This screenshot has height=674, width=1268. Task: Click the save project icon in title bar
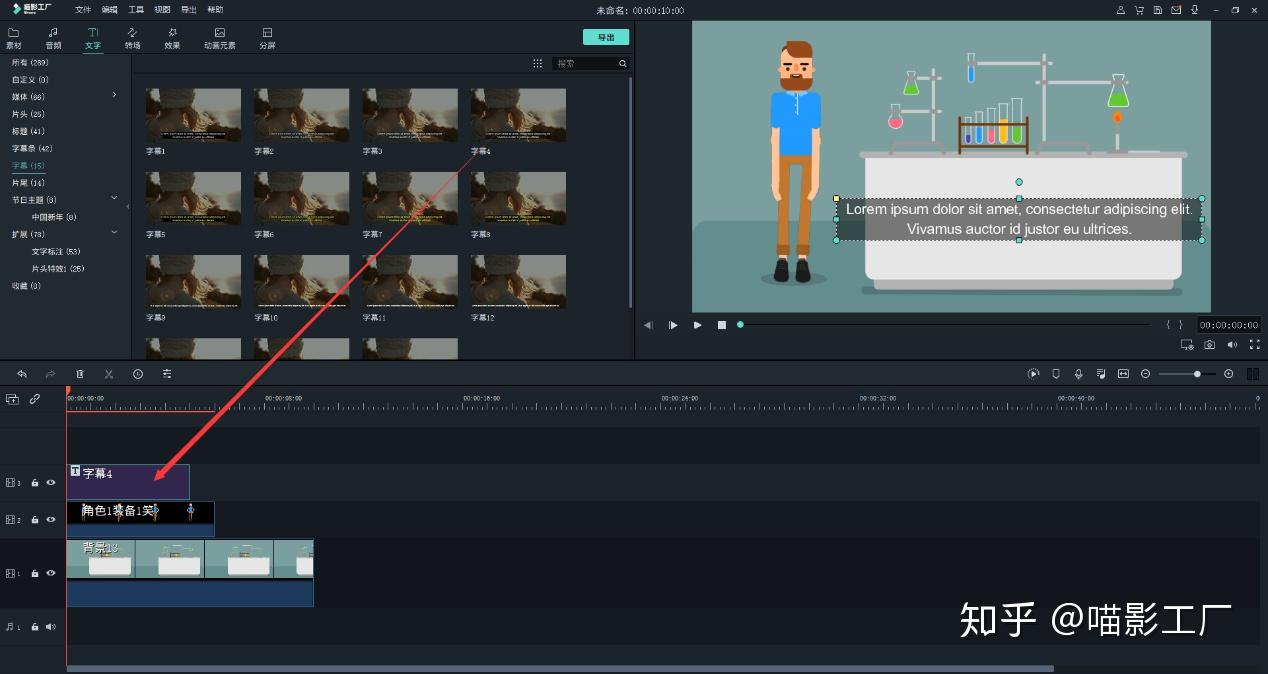1158,9
